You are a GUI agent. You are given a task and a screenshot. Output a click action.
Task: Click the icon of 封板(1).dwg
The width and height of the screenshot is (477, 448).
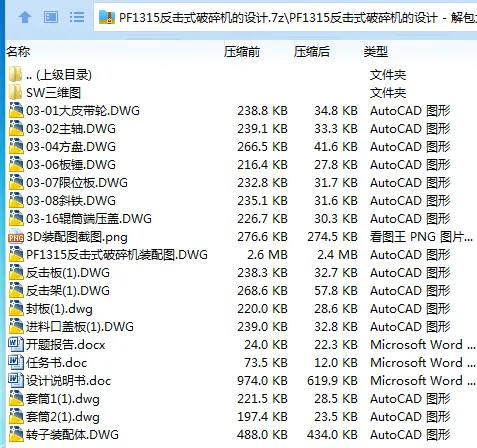(x=16, y=308)
